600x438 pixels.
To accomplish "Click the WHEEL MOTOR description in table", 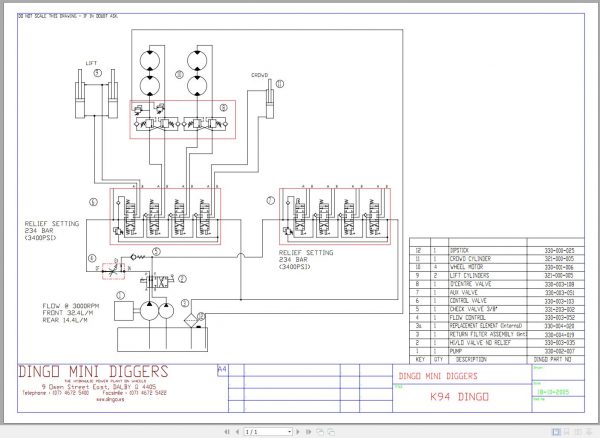I will click(x=466, y=267).
